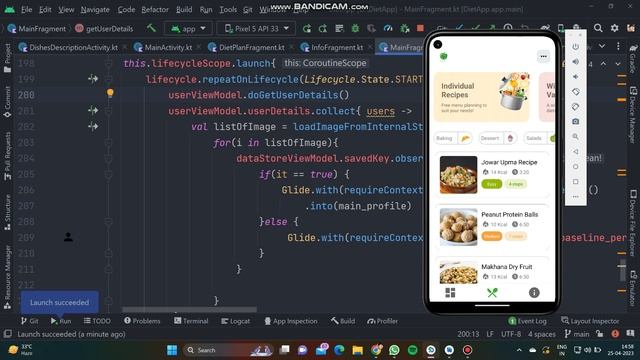Viewport: 640px width, 360px height.
Task: Open the File menu
Action: tap(27, 9)
